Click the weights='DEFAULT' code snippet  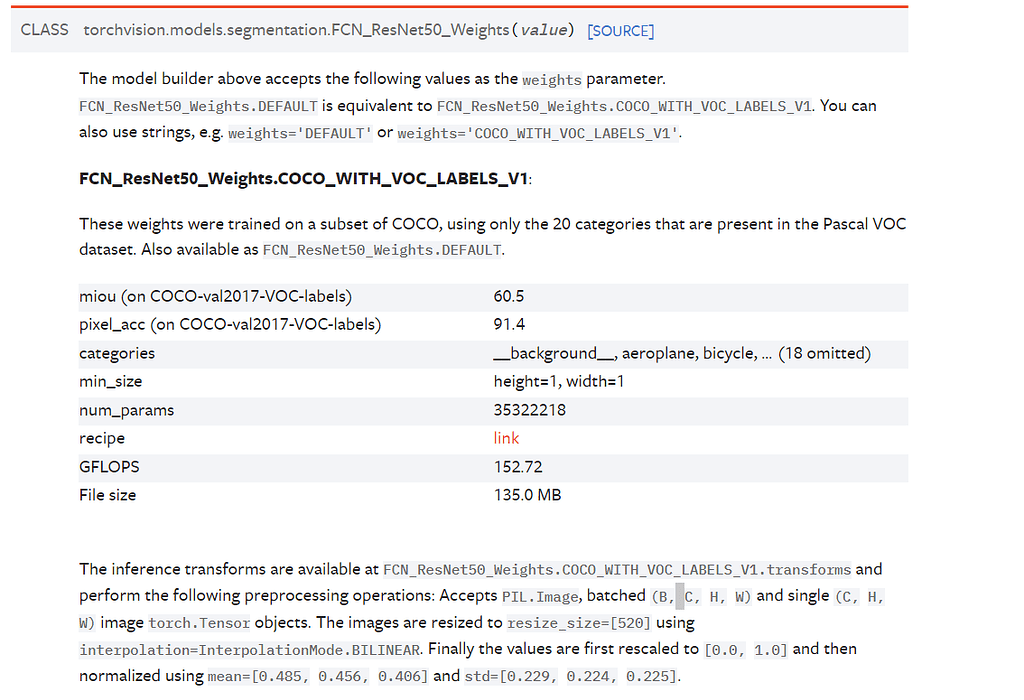click(300, 133)
